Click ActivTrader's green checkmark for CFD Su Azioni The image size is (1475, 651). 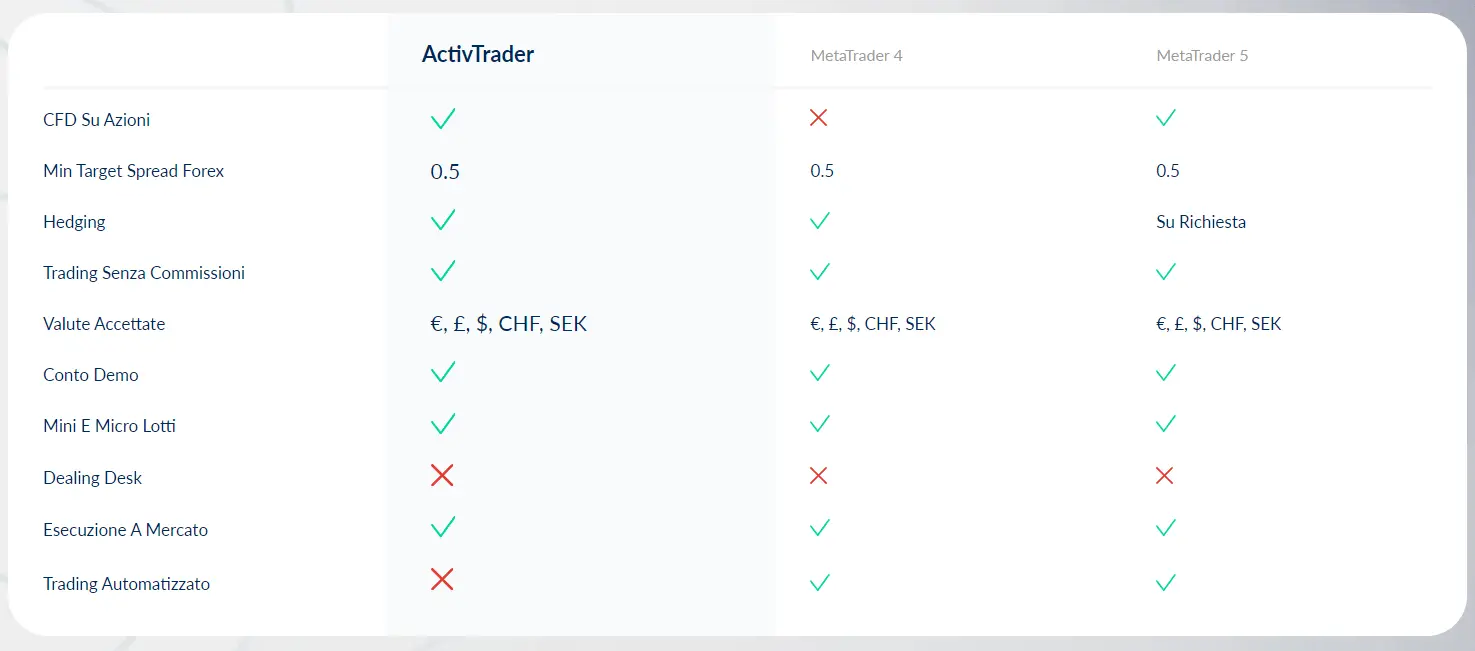pyautogui.click(x=443, y=119)
